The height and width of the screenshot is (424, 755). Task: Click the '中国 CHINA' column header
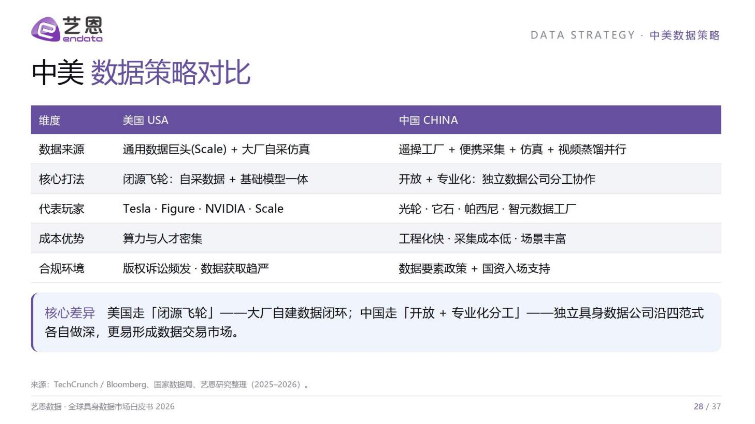428,120
